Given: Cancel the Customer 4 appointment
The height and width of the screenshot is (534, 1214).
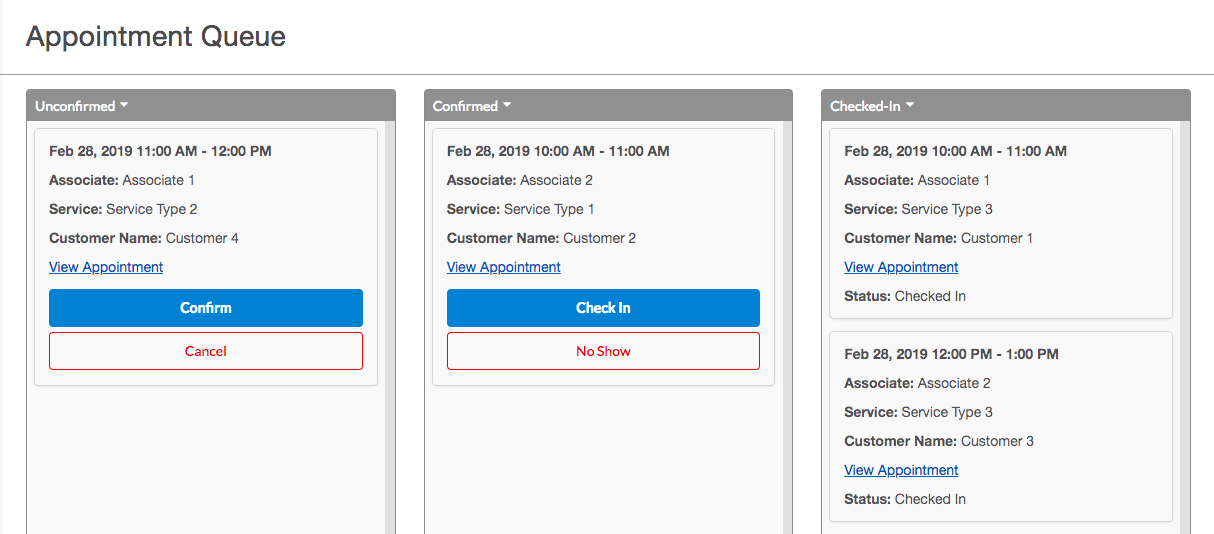Looking at the screenshot, I should point(206,351).
